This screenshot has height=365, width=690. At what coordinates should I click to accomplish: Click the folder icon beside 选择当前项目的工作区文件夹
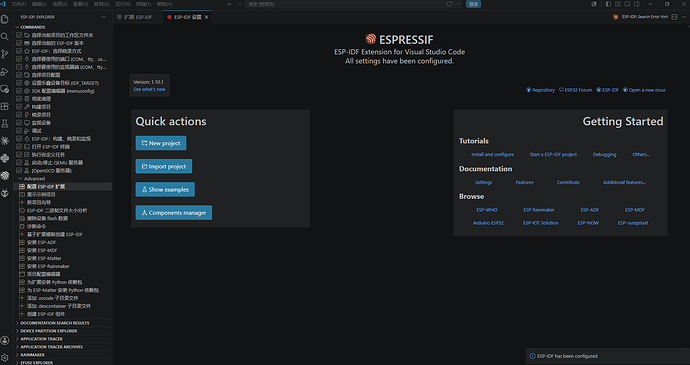[27, 35]
